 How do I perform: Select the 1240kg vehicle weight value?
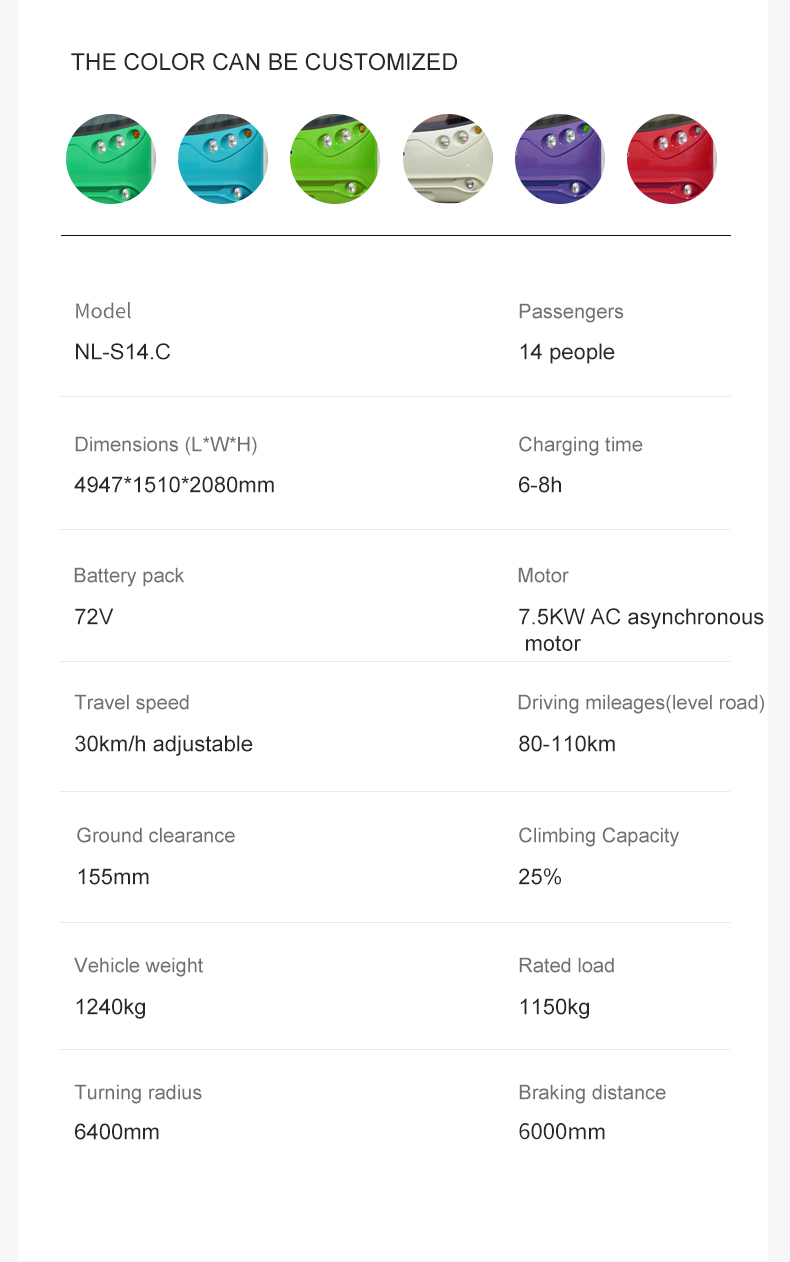pyautogui.click(x=110, y=1007)
